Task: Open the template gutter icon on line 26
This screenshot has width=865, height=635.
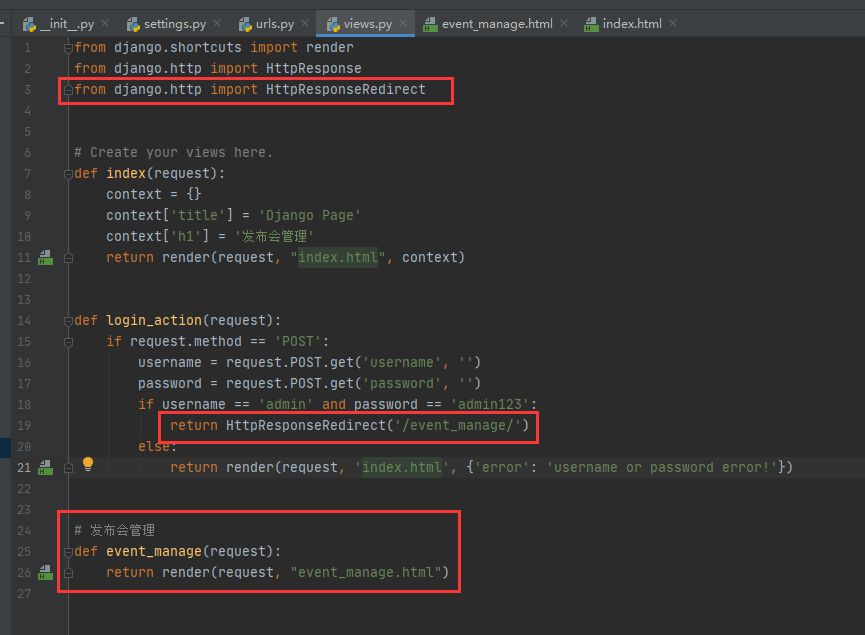Action: (45, 573)
